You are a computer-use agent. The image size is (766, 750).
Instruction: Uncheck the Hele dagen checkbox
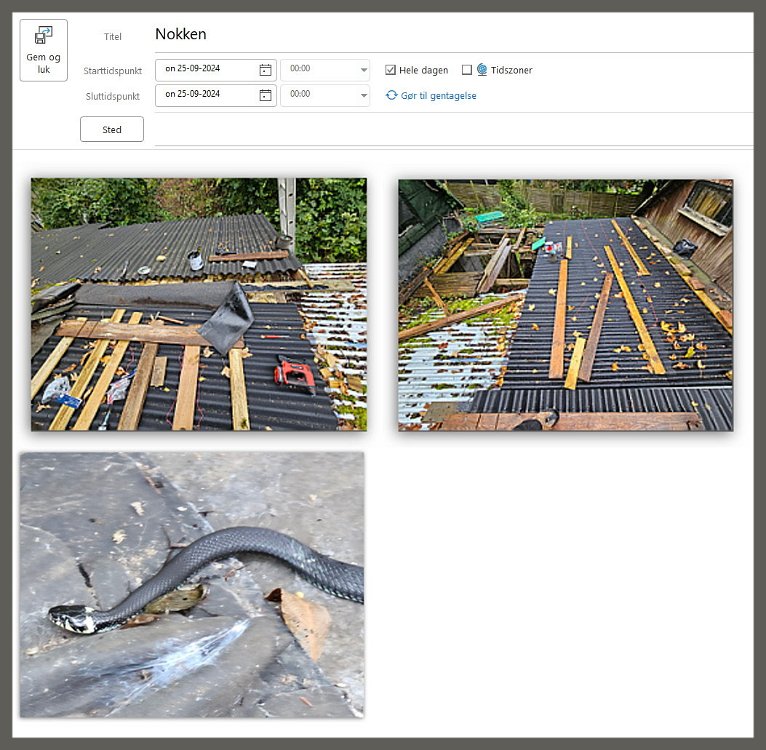391,70
